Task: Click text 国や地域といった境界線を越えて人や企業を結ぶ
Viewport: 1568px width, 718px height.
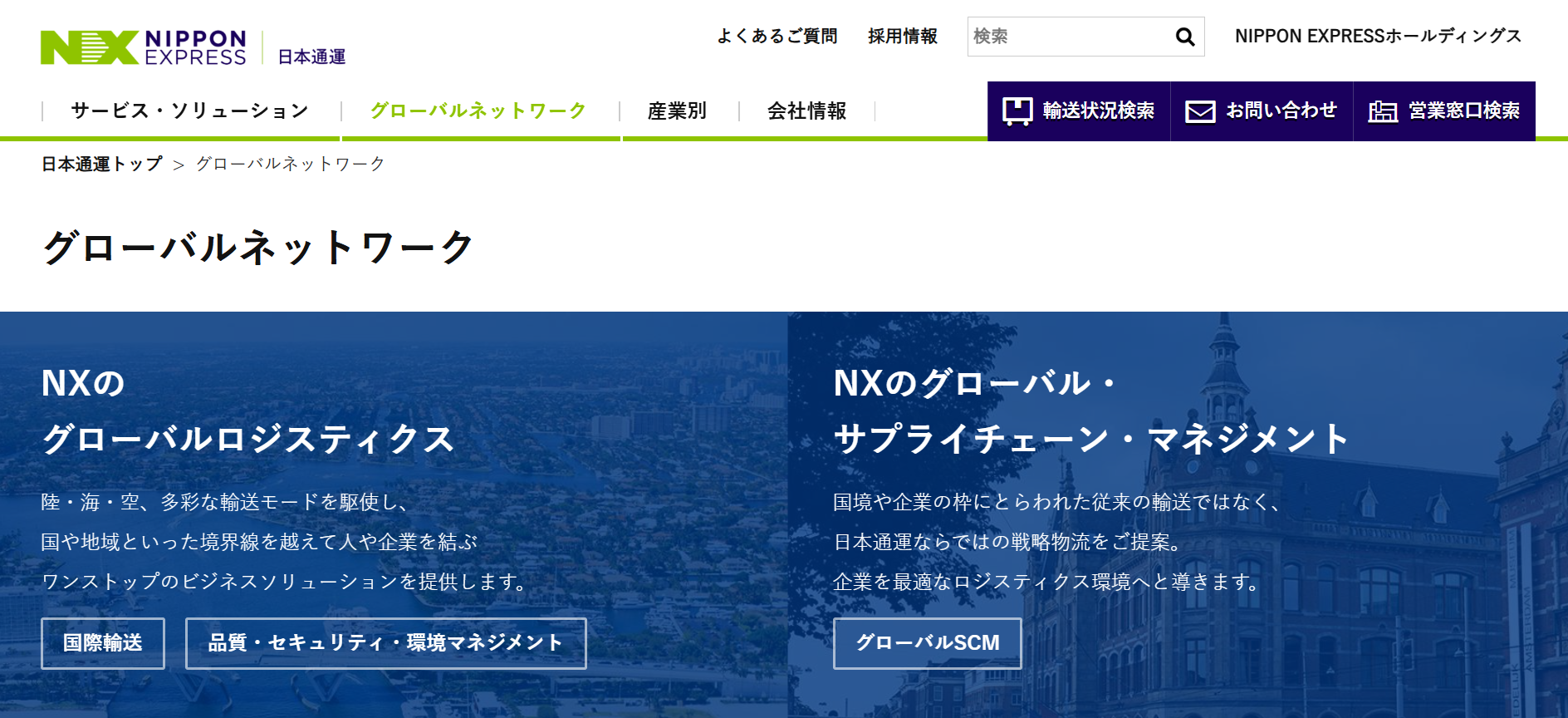Action: tap(260, 542)
